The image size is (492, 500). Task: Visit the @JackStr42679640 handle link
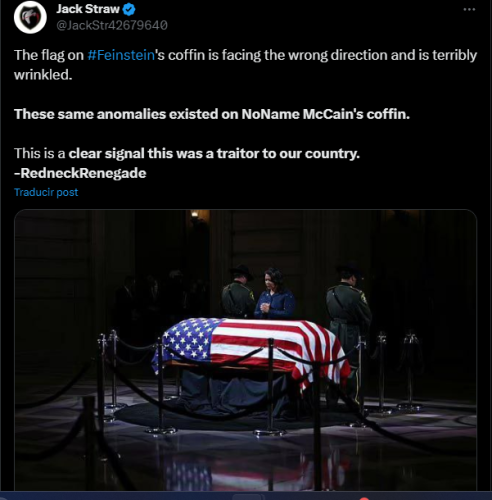112,25
